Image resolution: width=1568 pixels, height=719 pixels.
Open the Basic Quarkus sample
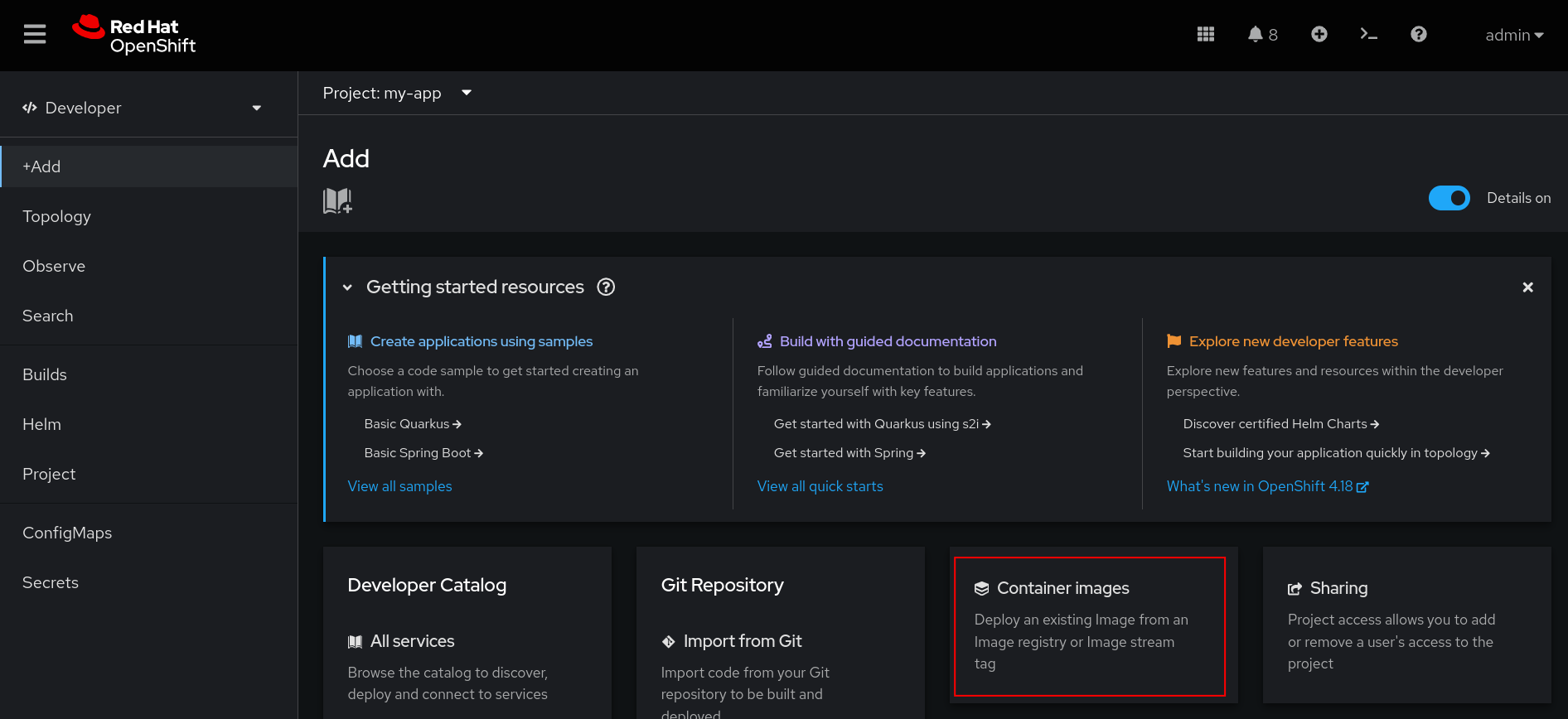[412, 424]
